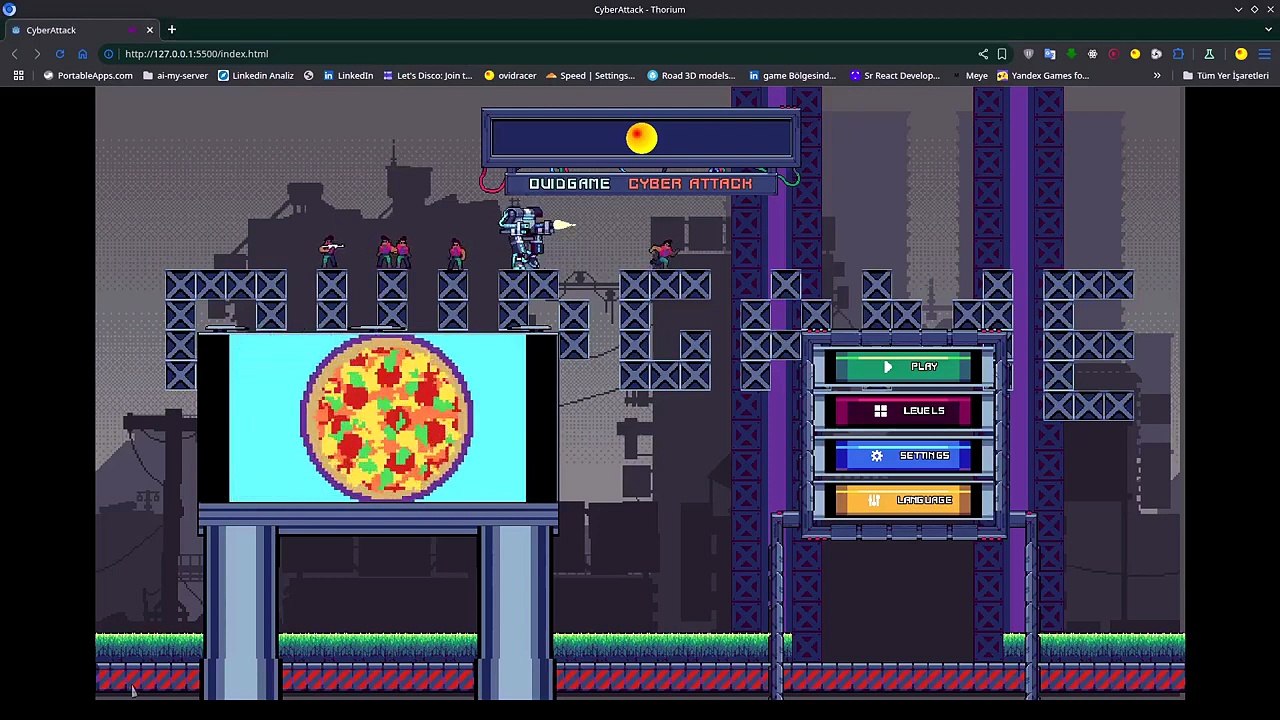Image resolution: width=1280 pixels, height=720 pixels.
Task: Open the experiments flask icon
Action: [1209, 54]
